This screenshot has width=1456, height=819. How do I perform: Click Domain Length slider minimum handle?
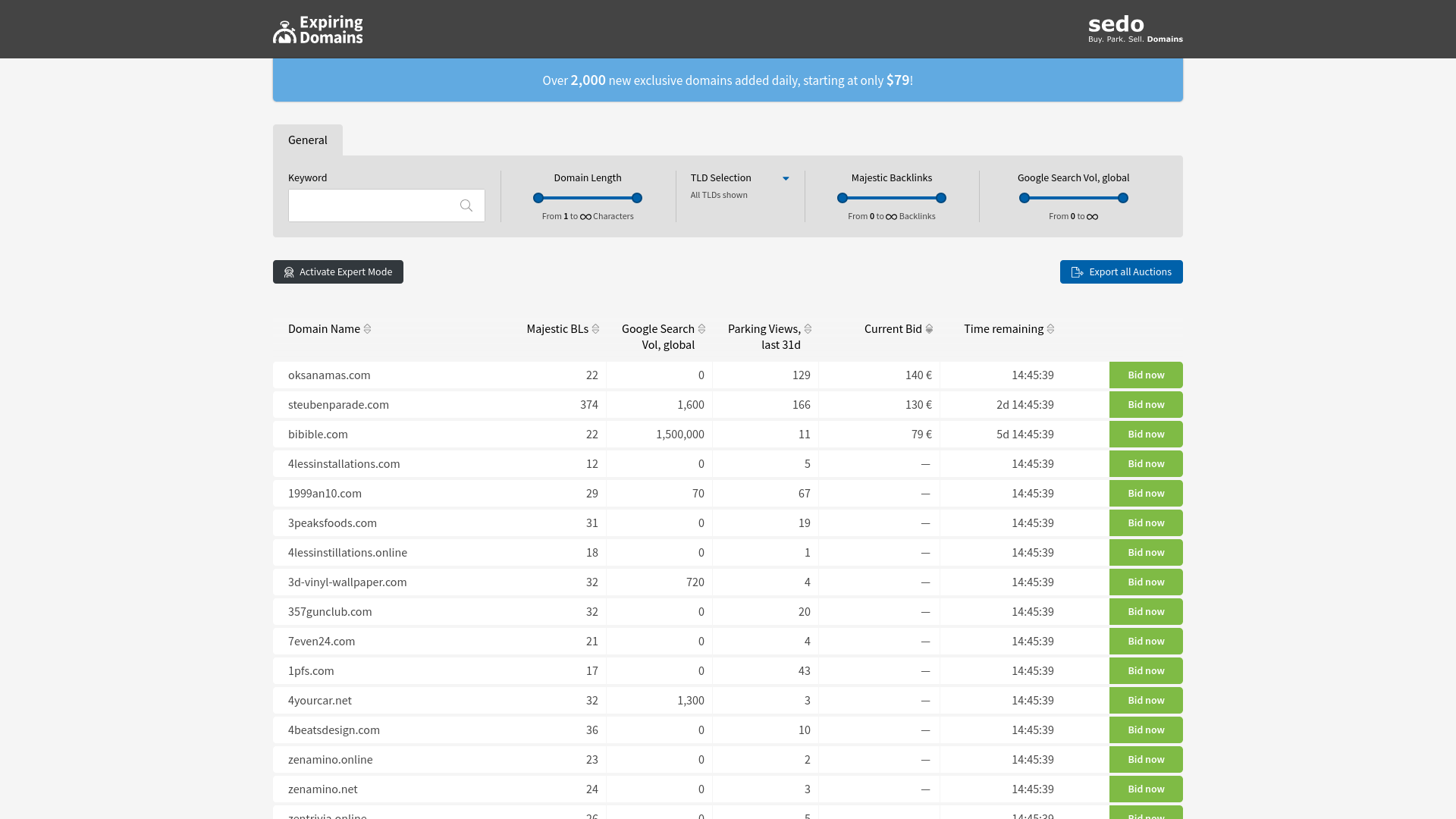(x=538, y=198)
